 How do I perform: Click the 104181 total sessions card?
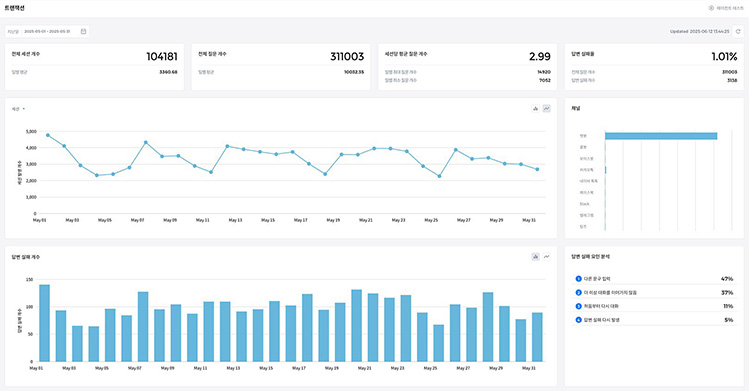click(x=95, y=67)
